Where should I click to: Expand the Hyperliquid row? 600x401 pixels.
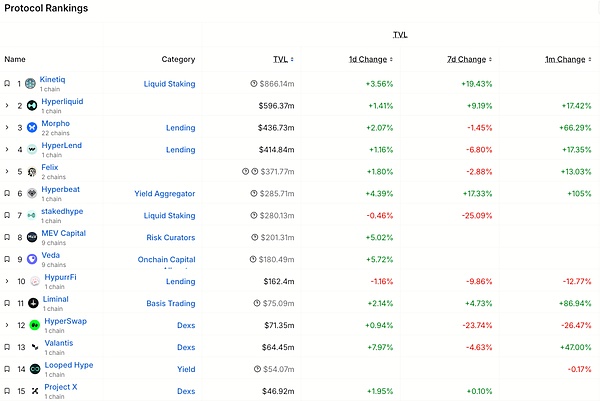(7, 105)
